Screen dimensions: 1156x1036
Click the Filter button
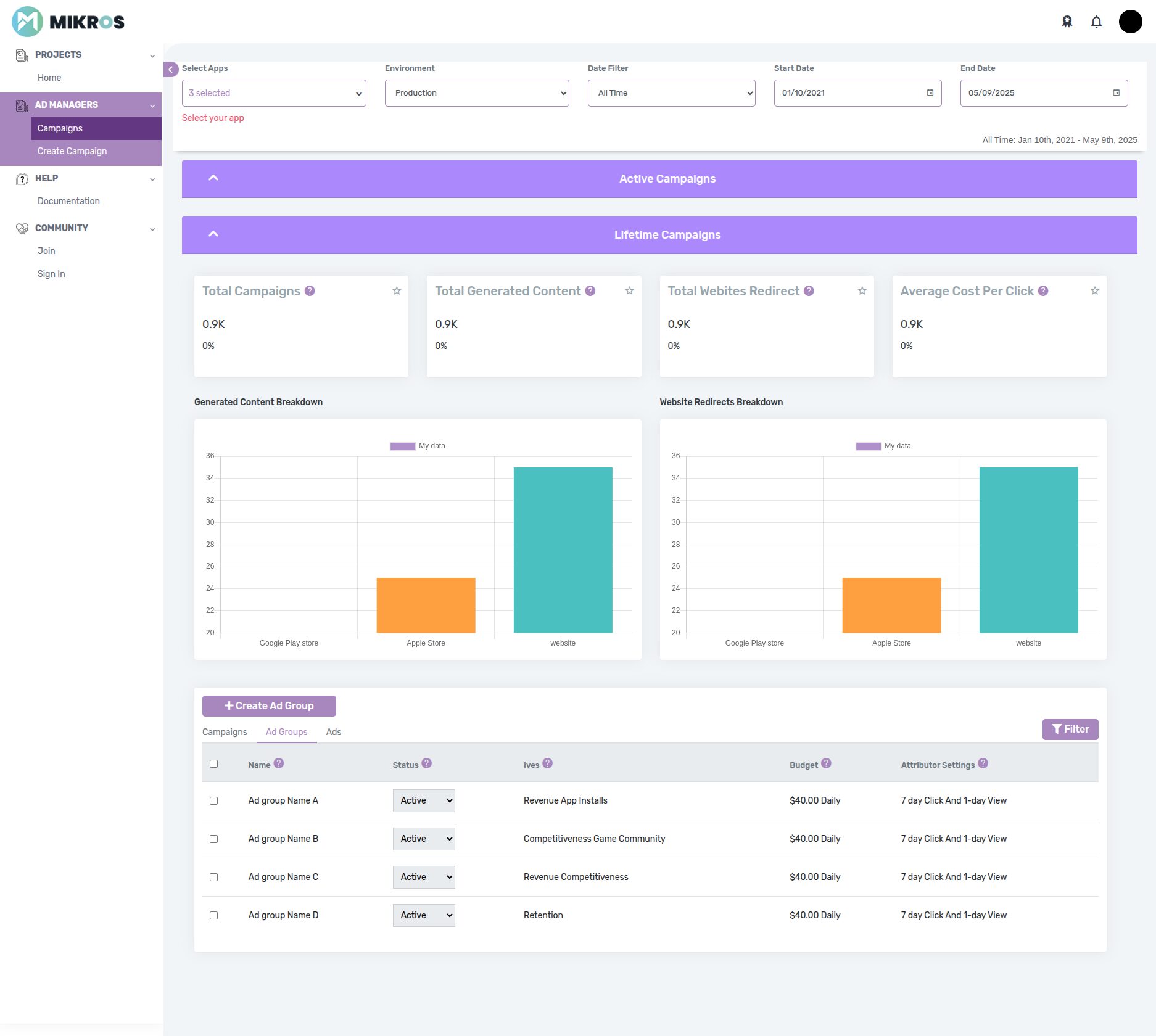1070,730
